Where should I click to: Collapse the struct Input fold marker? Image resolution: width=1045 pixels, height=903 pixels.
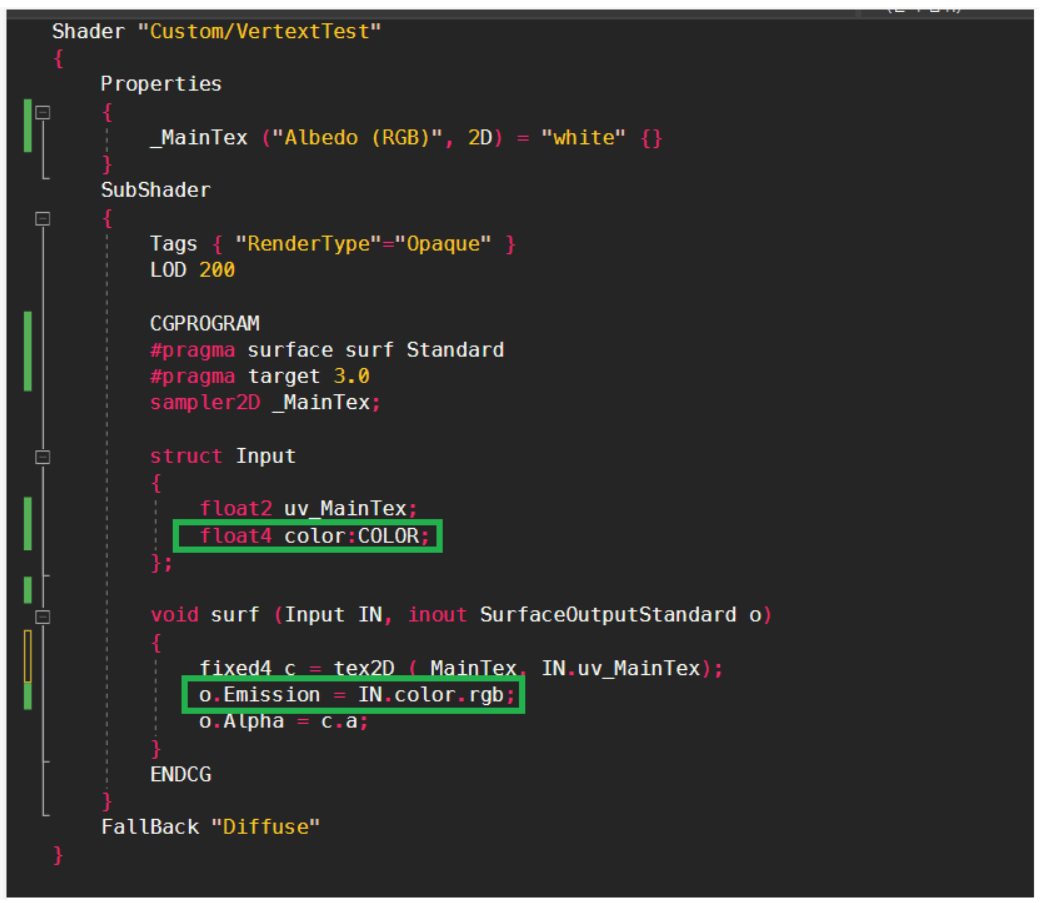tap(43, 456)
